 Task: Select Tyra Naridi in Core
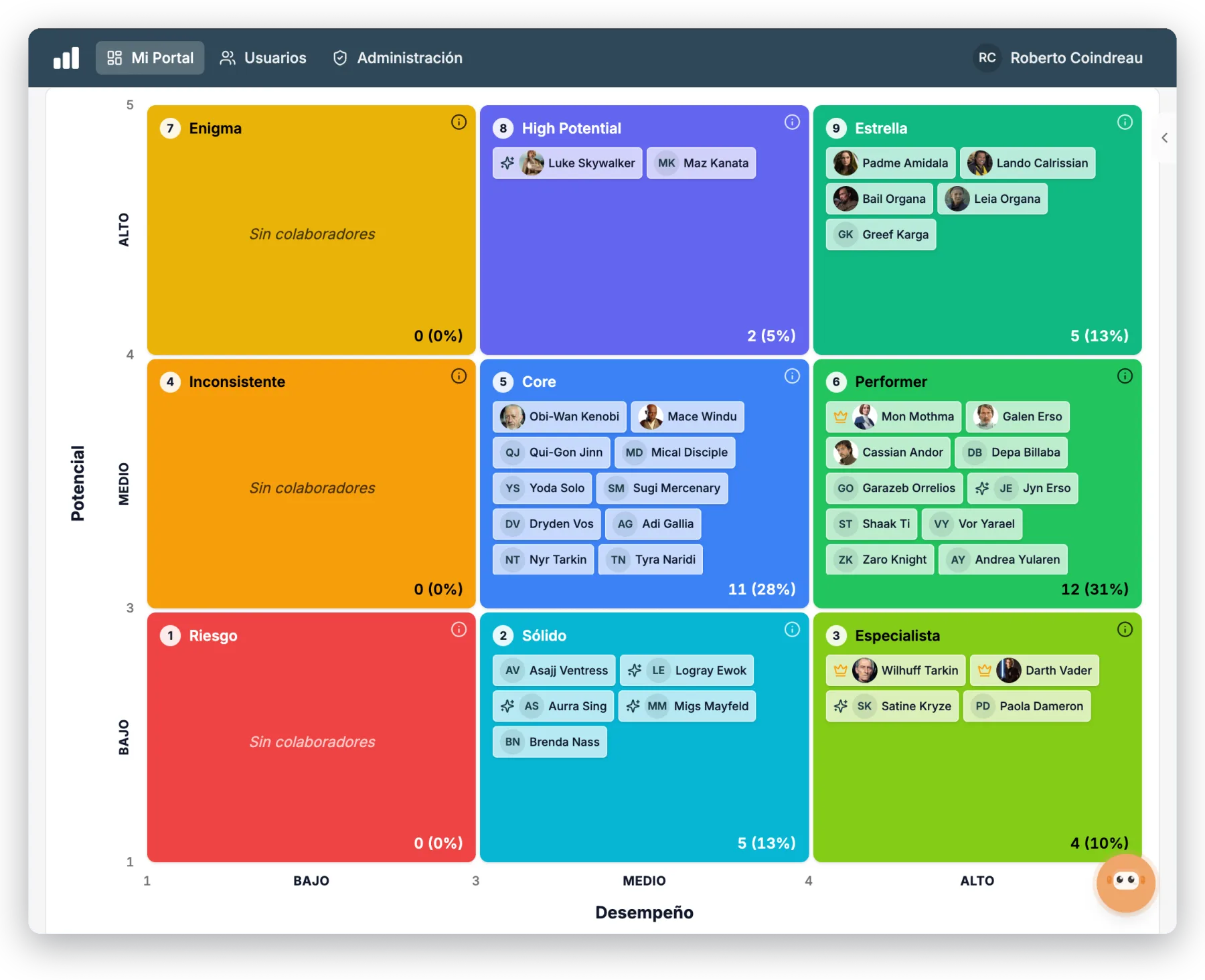(651, 560)
